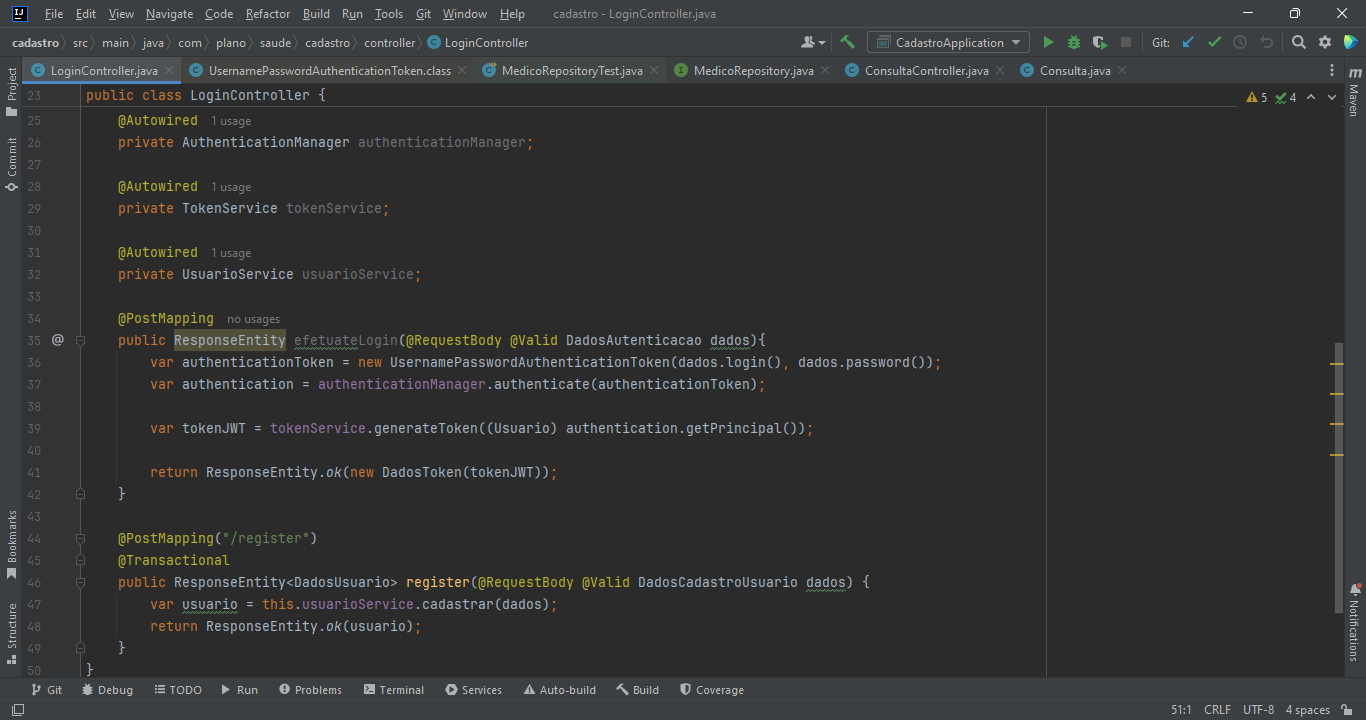
Task: Click the Git rollback arrow icon
Action: 1266,42
